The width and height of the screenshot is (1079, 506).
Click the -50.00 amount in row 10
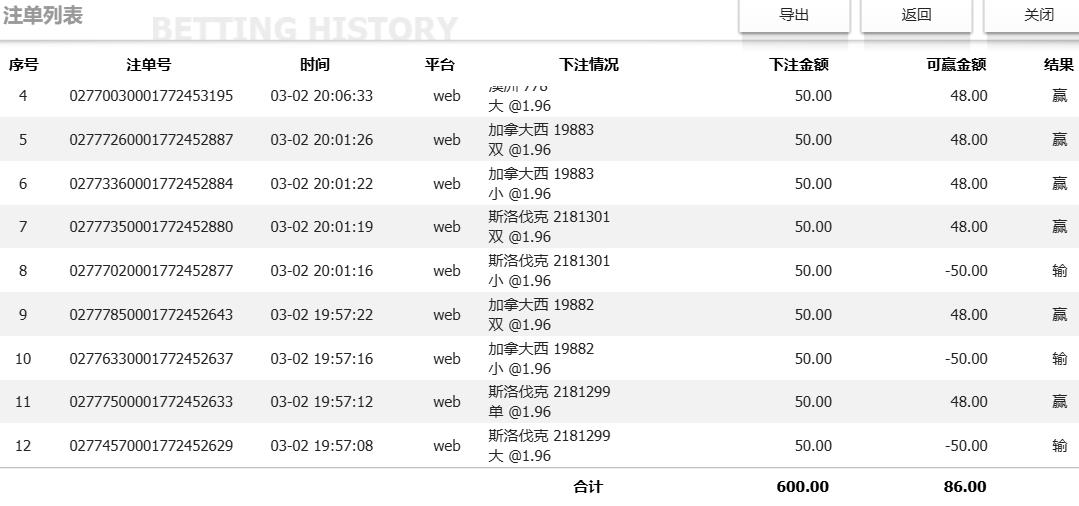pos(966,359)
